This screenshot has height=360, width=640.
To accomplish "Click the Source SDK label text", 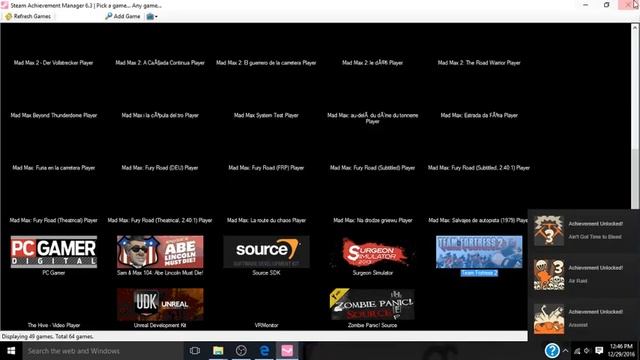I will pyautogui.click(x=266, y=273).
